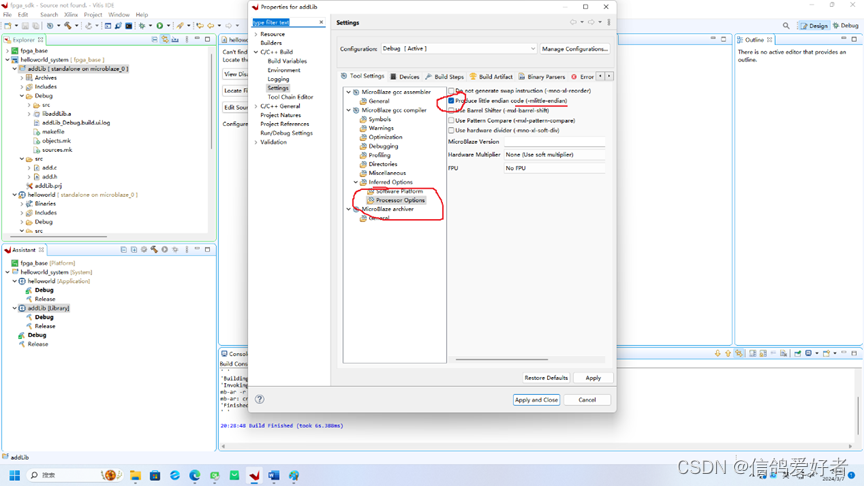Click the Apply button
864x486 pixels.
[x=593, y=378]
